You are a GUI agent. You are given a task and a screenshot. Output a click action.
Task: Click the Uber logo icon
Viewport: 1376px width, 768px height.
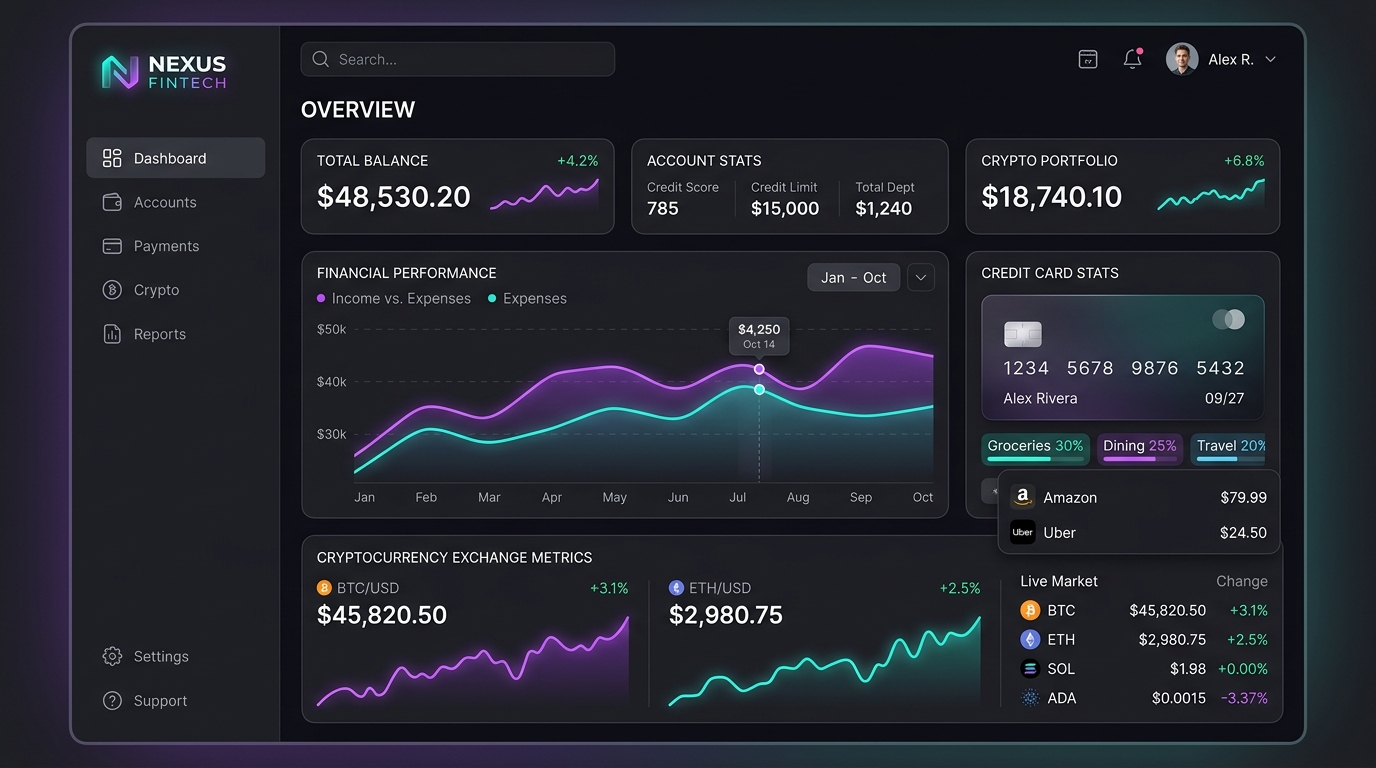tap(1022, 532)
